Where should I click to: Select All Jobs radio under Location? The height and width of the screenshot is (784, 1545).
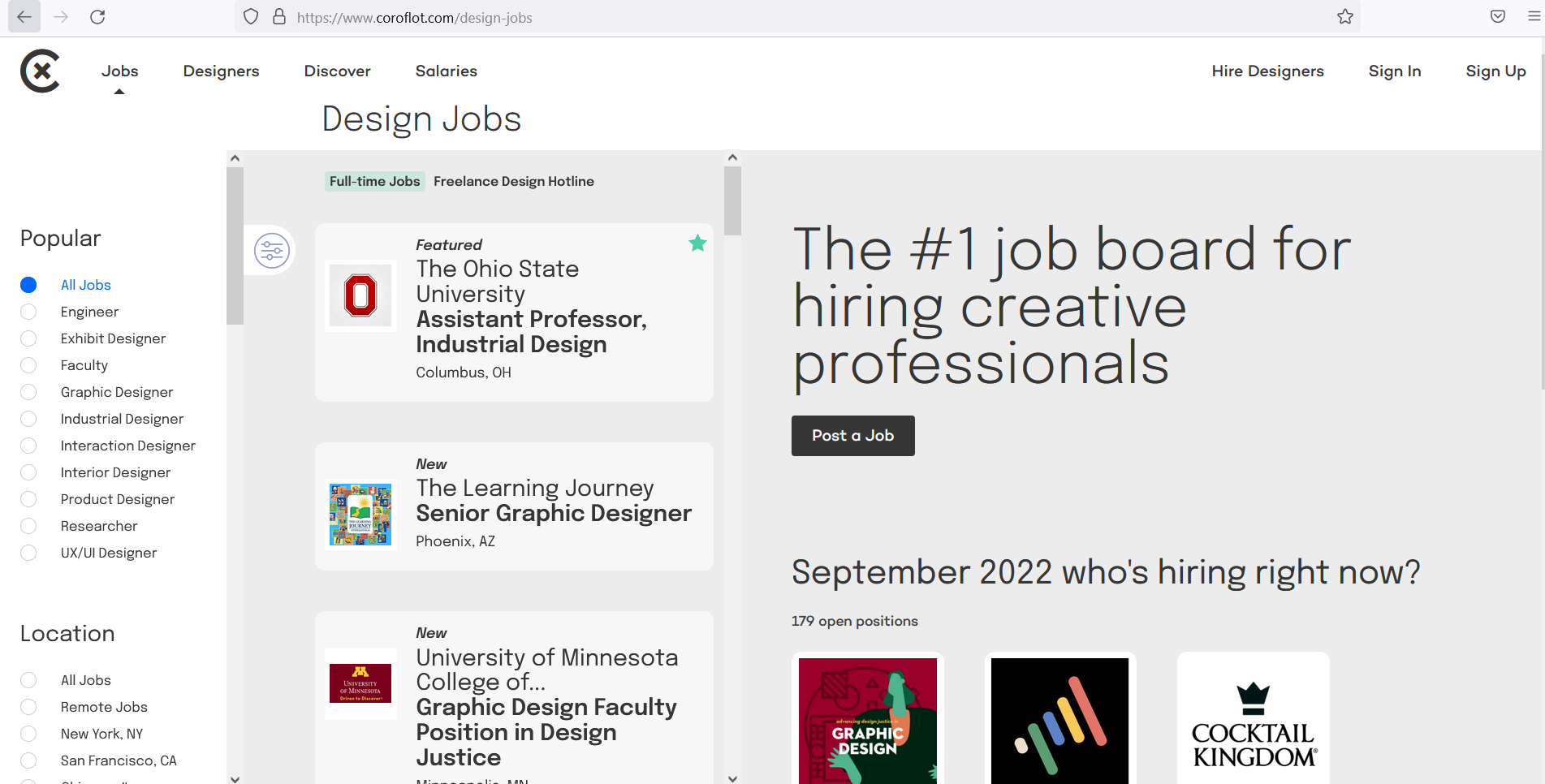(x=28, y=680)
